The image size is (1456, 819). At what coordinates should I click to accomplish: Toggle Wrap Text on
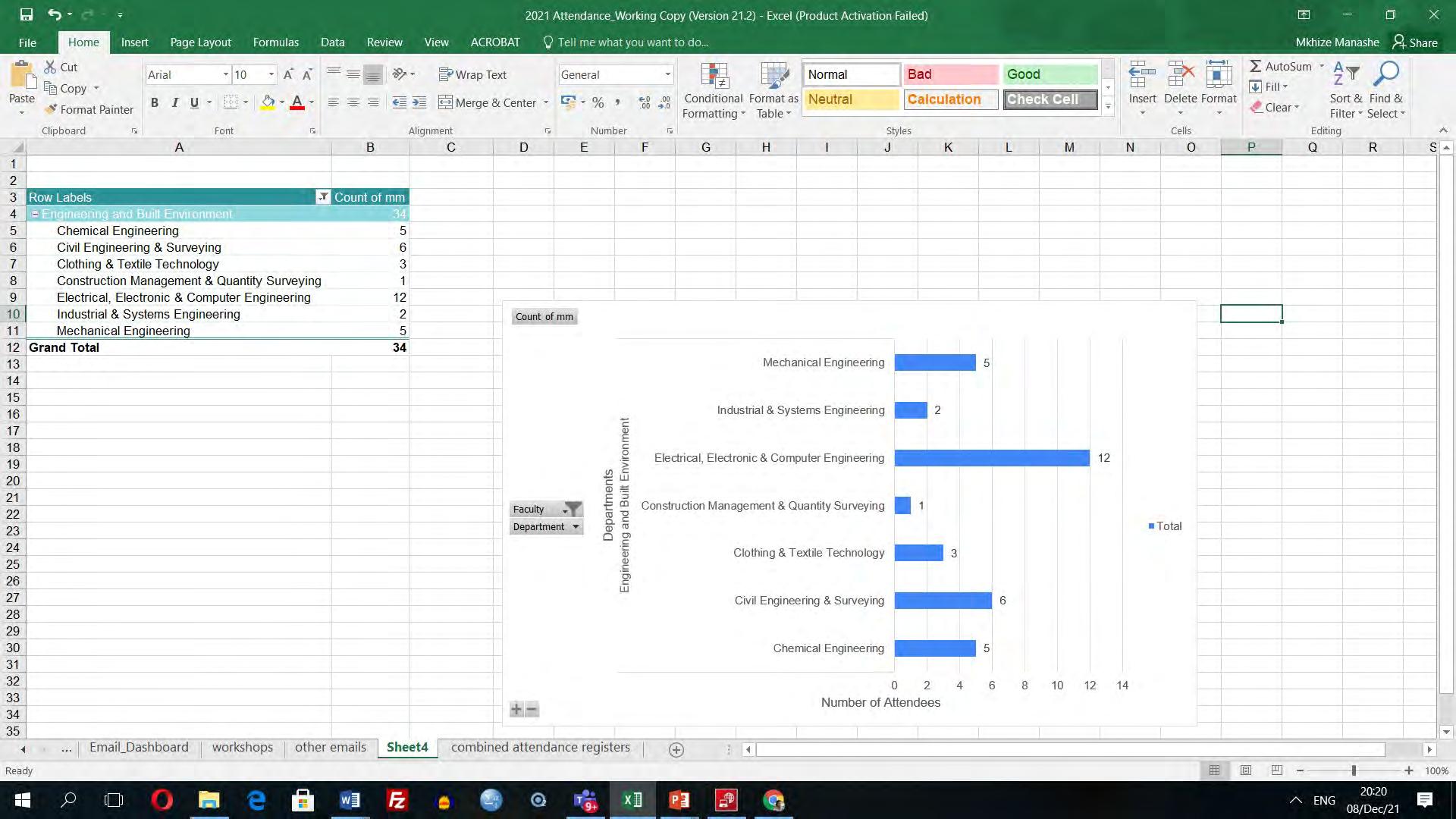tap(472, 74)
